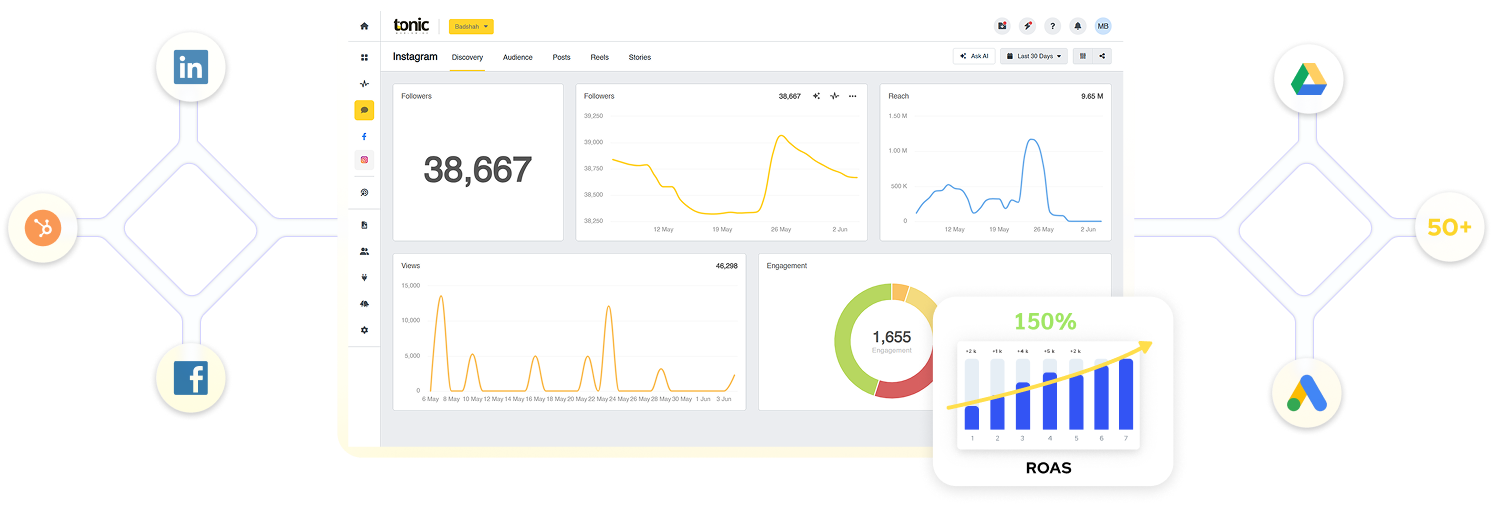The width and height of the screenshot is (1493, 506).
Task: Open the help question mark icon
Action: coord(1052,26)
